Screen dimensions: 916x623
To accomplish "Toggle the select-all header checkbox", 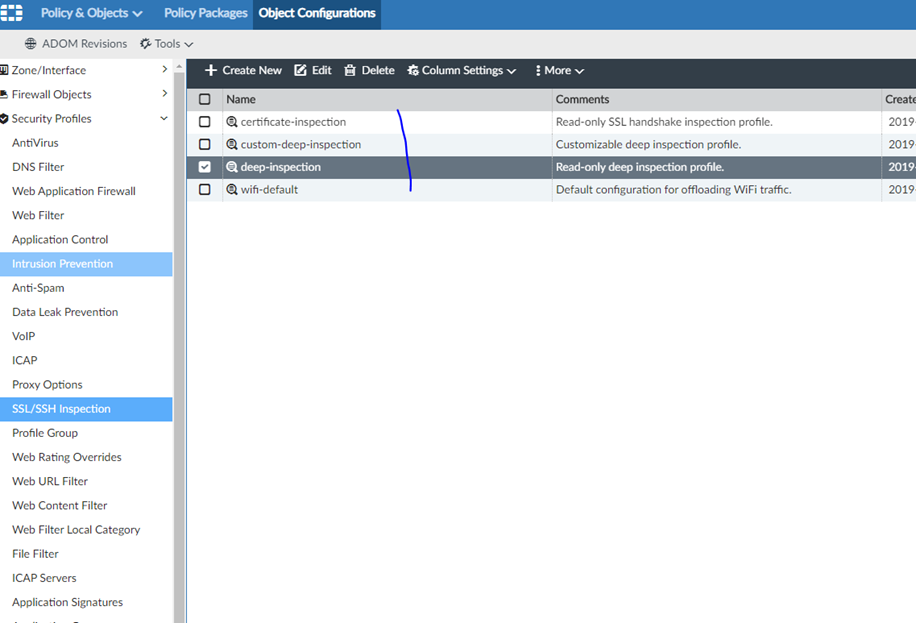I will [205, 99].
